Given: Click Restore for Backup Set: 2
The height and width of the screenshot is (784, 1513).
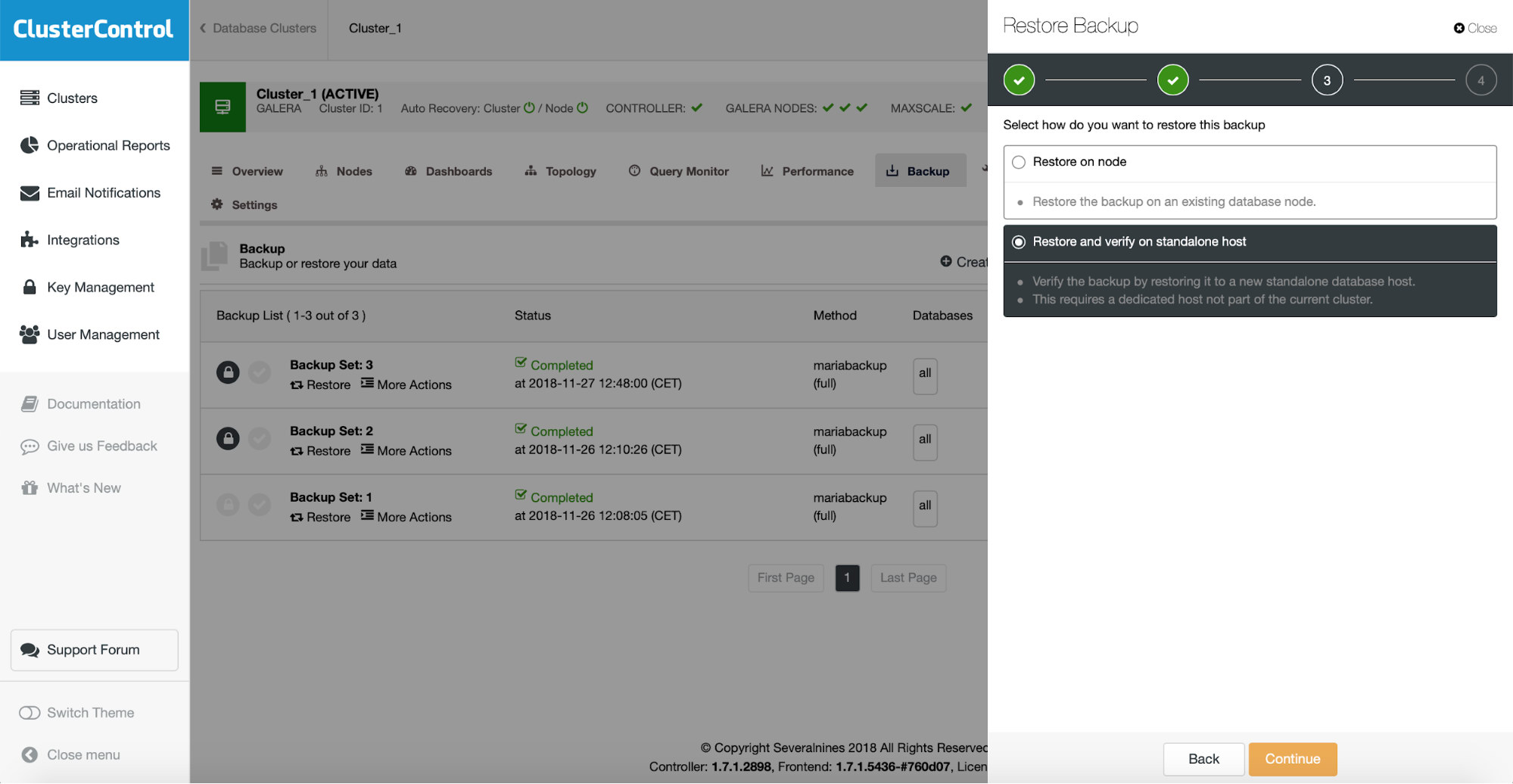Looking at the screenshot, I should pyautogui.click(x=320, y=450).
